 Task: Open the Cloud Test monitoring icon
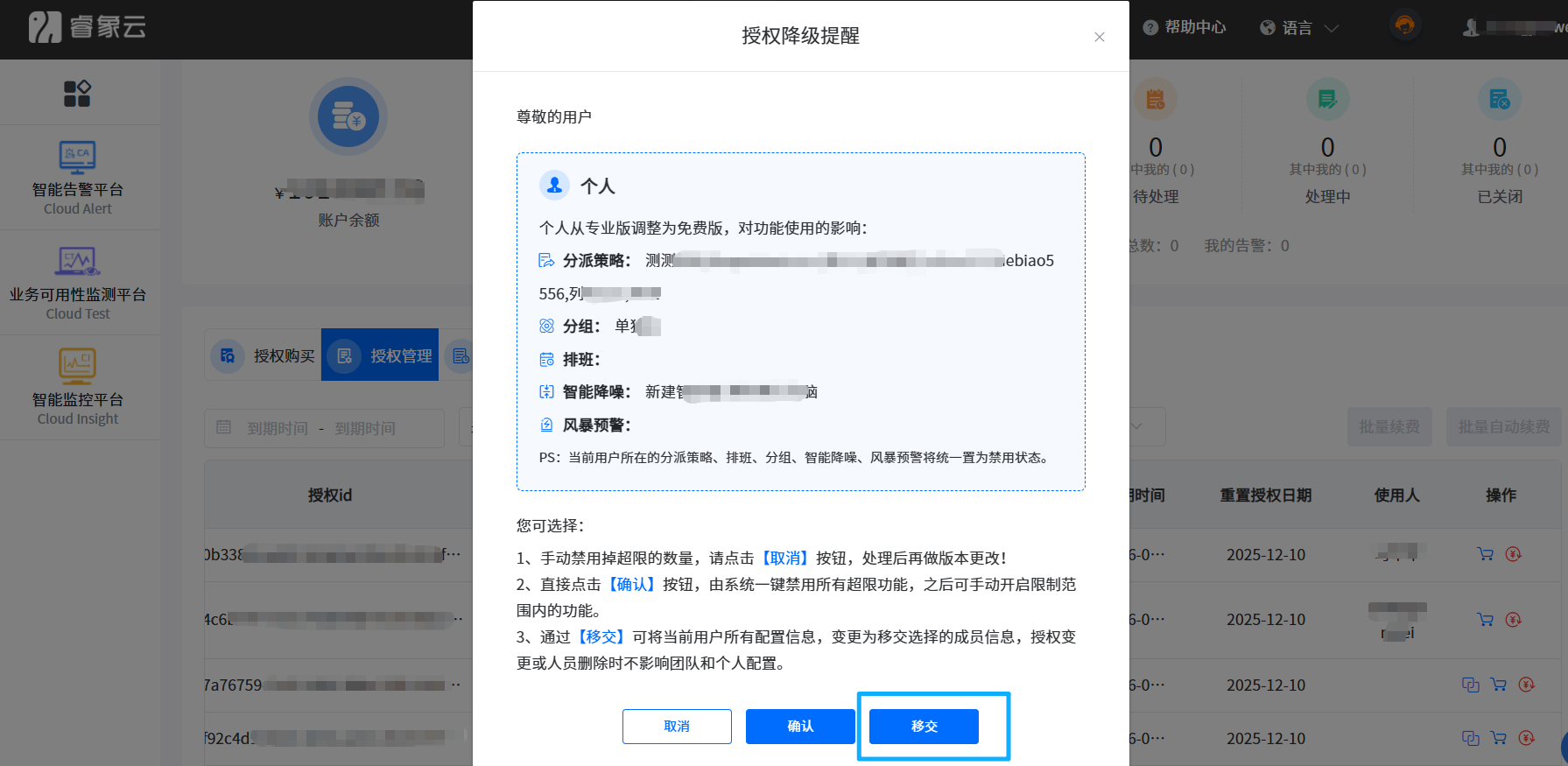click(78, 262)
